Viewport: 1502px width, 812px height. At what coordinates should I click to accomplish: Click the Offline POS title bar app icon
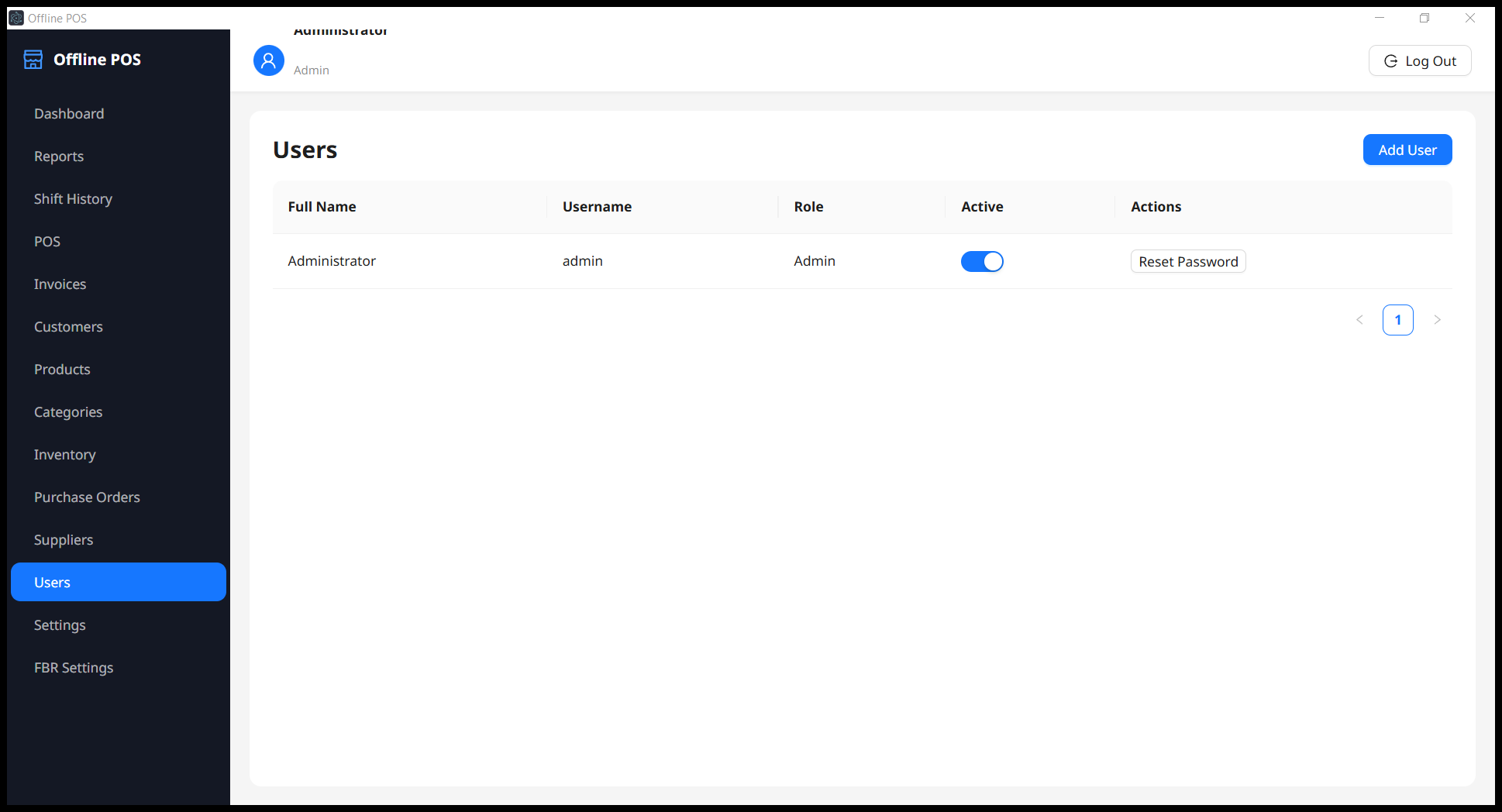(x=16, y=18)
